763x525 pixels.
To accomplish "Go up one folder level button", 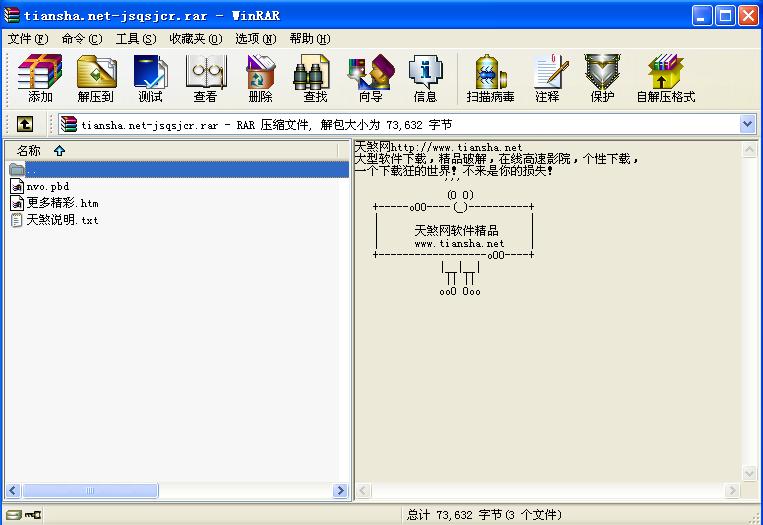I will tap(25, 125).
